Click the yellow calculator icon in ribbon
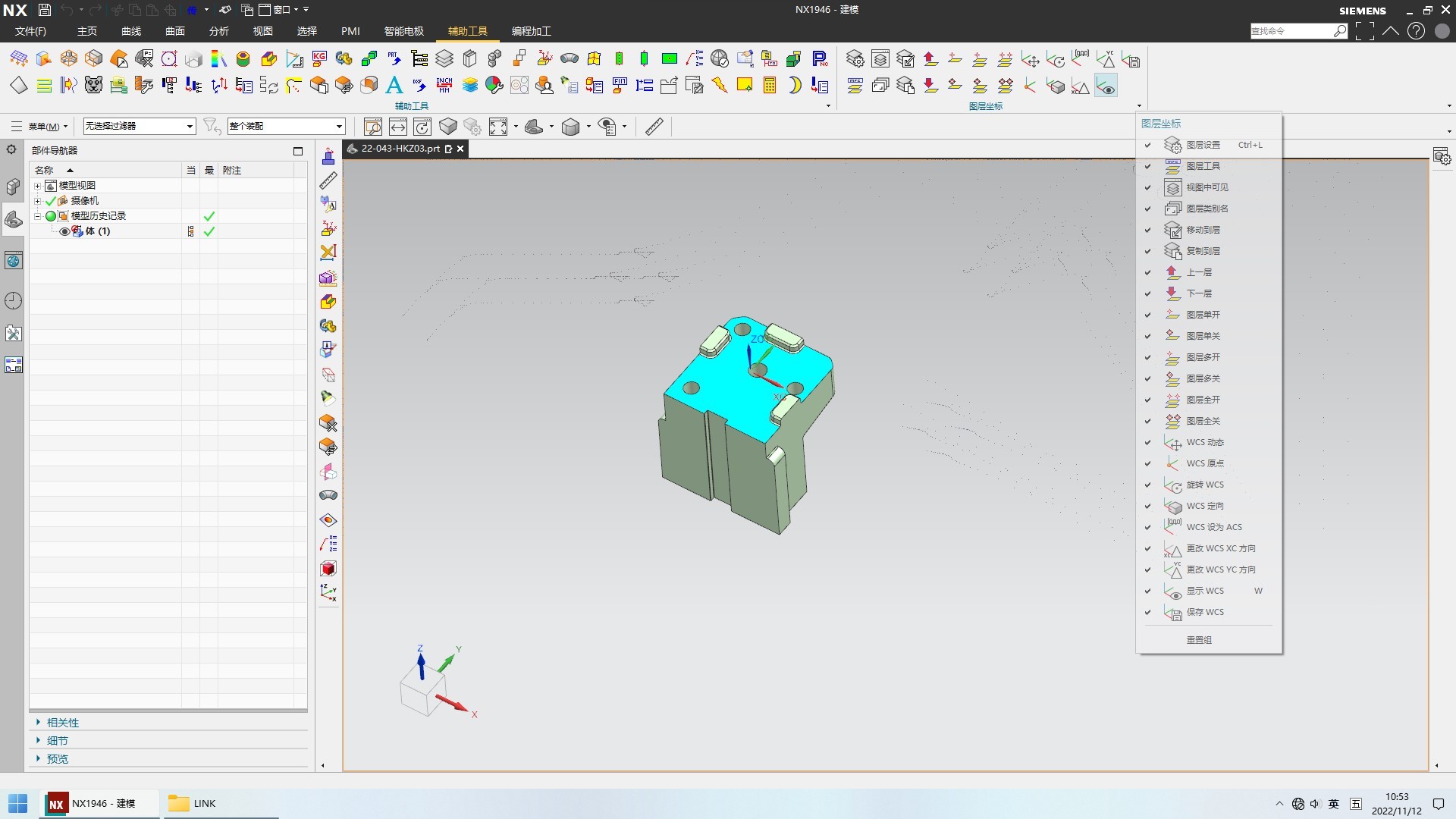 pyautogui.click(x=770, y=85)
